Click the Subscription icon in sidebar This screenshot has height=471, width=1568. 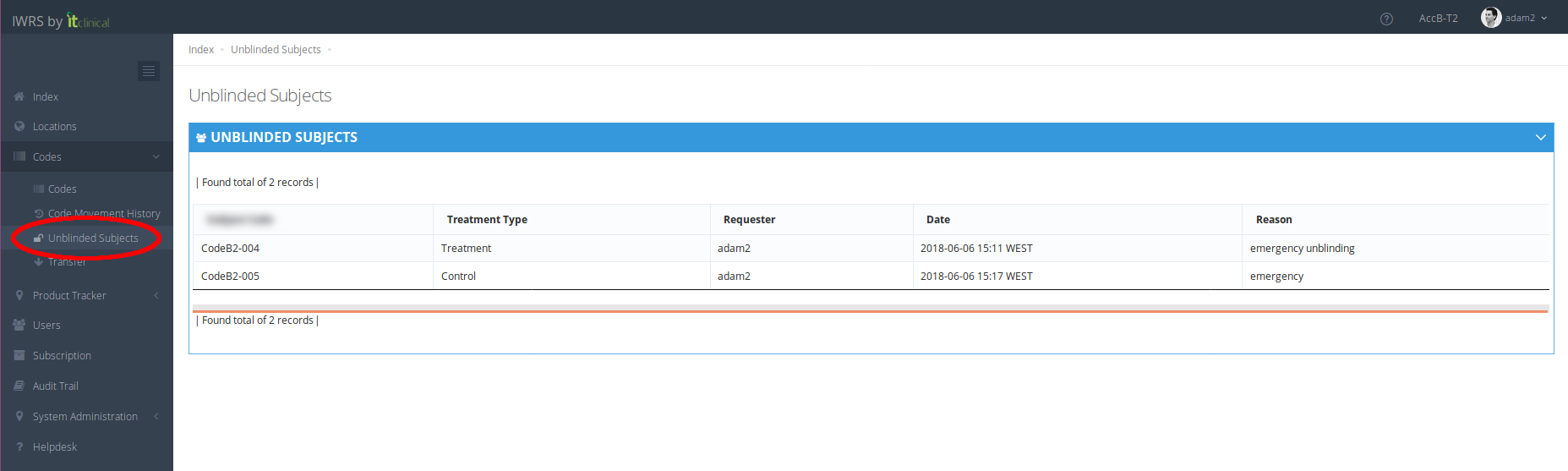19,355
